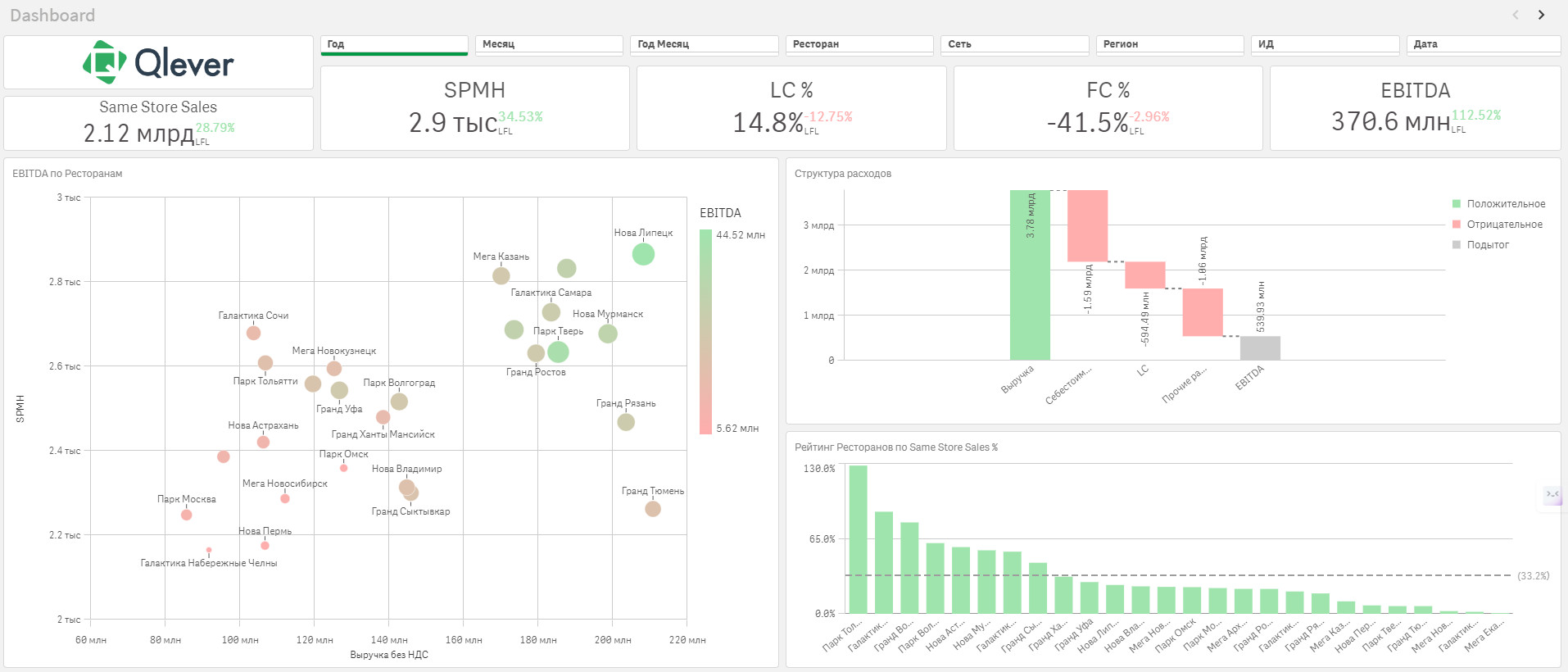Open the Дата filter
Image resolution: width=1568 pixels, height=672 pixels.
tap(1484, 45)
